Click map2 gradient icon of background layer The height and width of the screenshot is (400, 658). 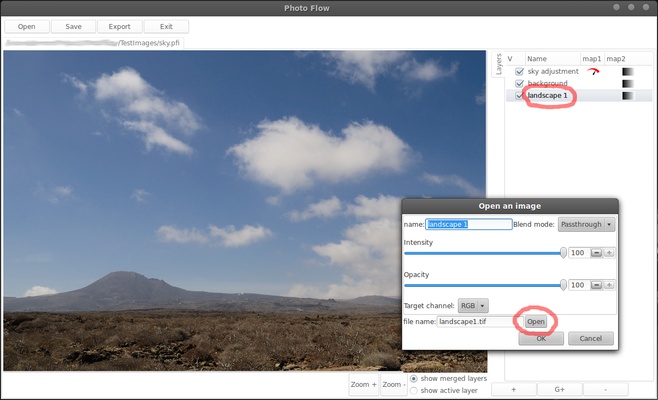click(x=627, y=84)
